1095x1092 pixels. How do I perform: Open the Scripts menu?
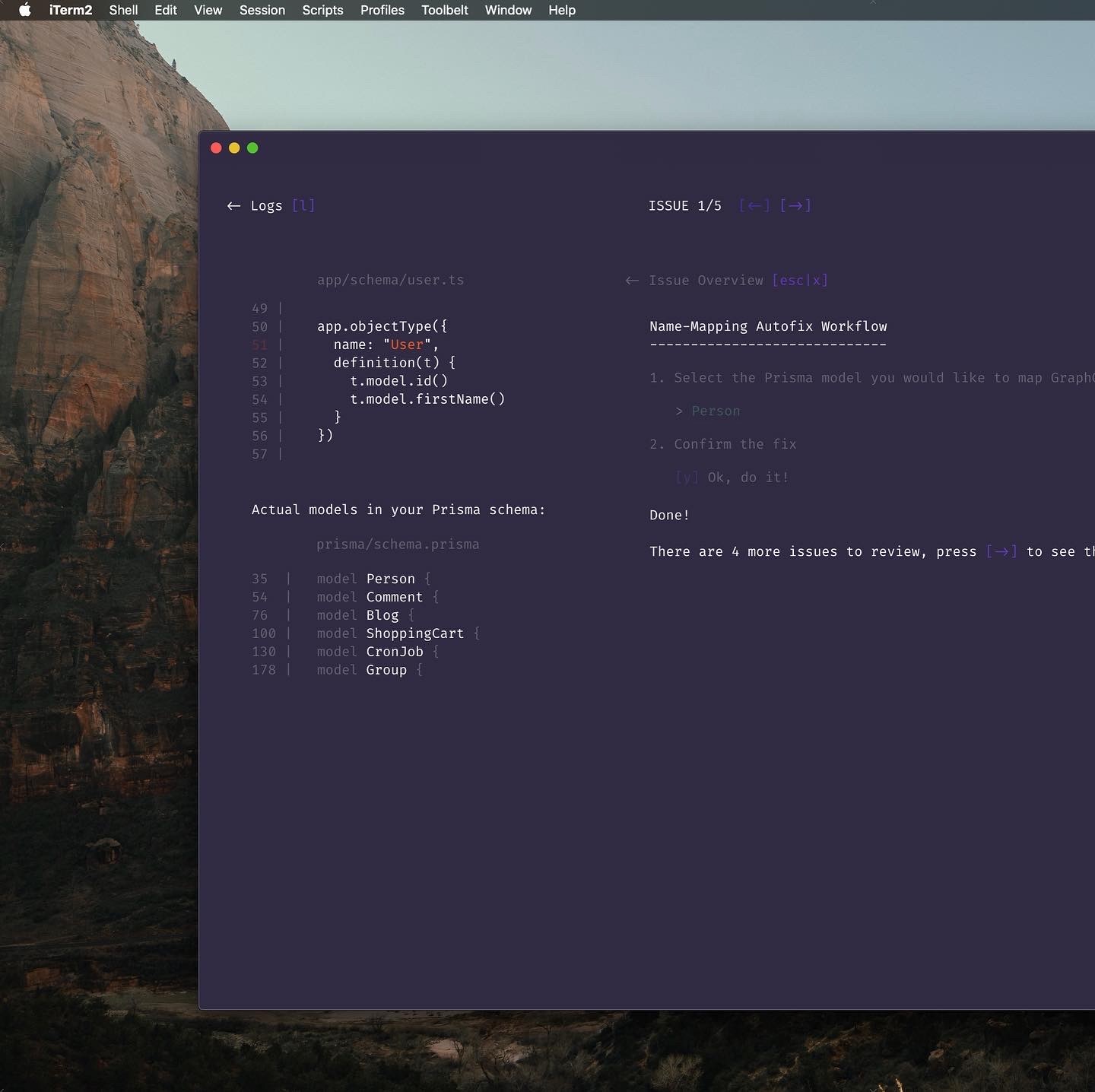tap(322, 10)
